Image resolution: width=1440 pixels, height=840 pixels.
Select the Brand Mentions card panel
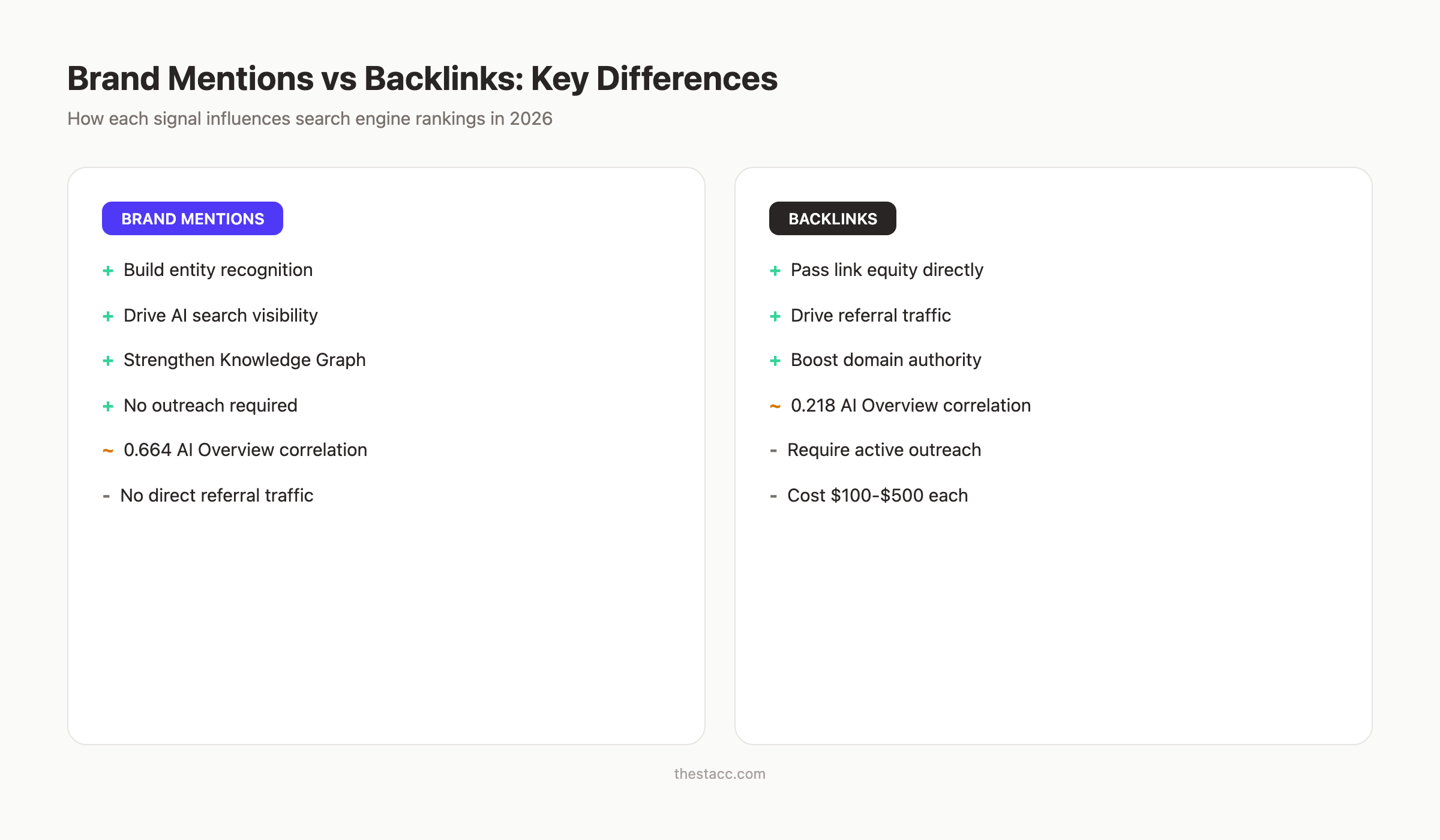click(x=386, y=600)
